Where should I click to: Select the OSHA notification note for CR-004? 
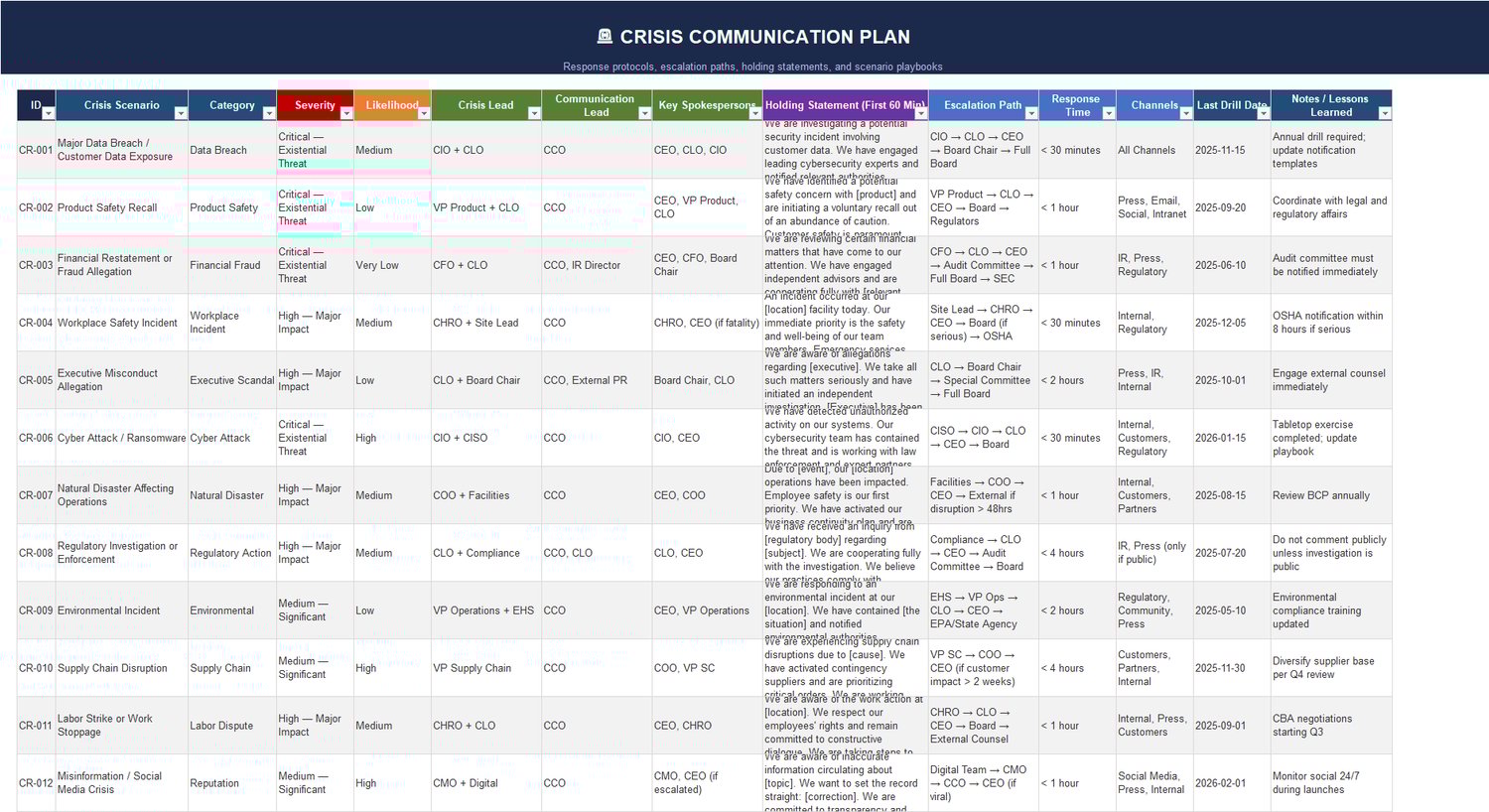pyautogui.click(x=1329, y=323)
